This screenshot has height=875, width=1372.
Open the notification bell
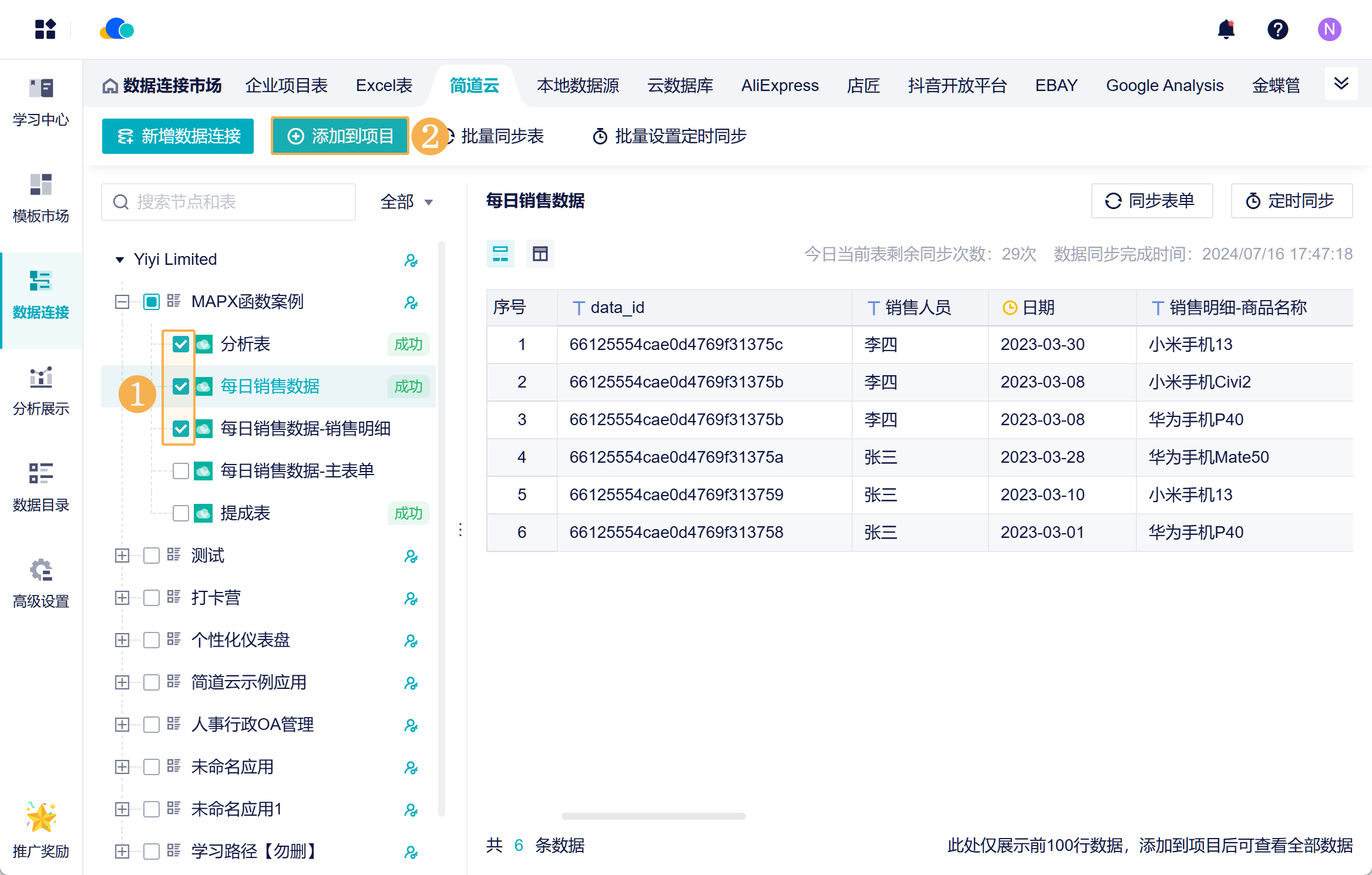(x=1226, y=29)
